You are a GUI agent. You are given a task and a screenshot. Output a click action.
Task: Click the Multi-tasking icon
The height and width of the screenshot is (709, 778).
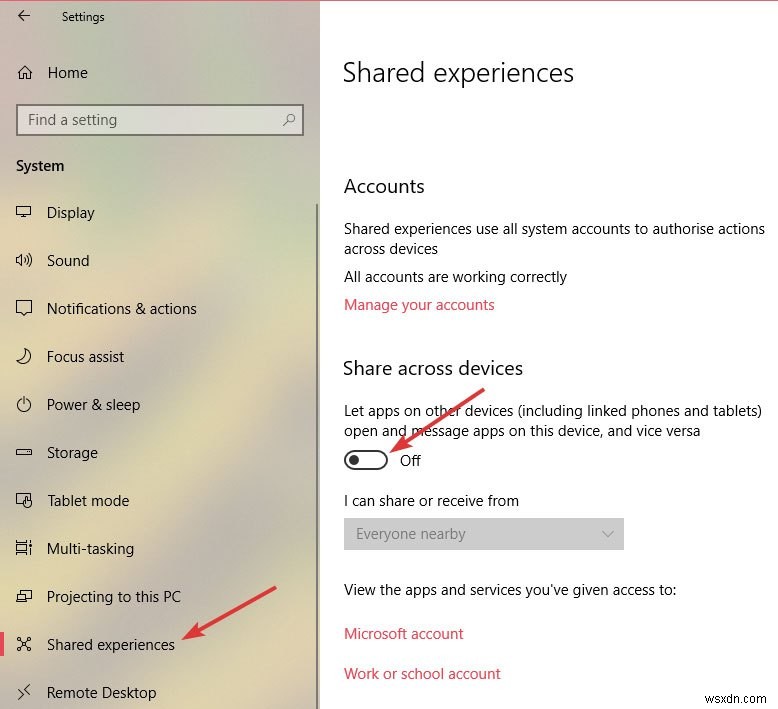coord(24,548)
